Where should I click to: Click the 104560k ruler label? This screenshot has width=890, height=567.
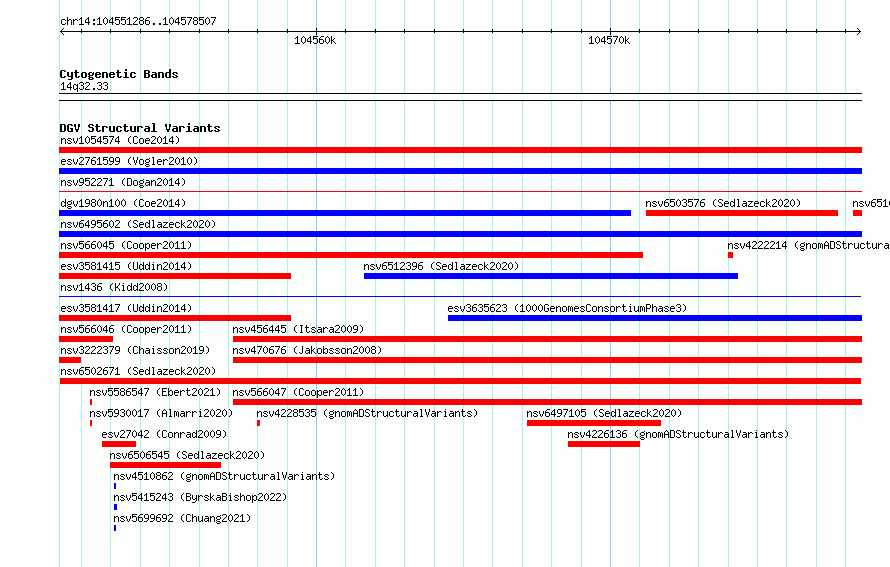(315, 40)
